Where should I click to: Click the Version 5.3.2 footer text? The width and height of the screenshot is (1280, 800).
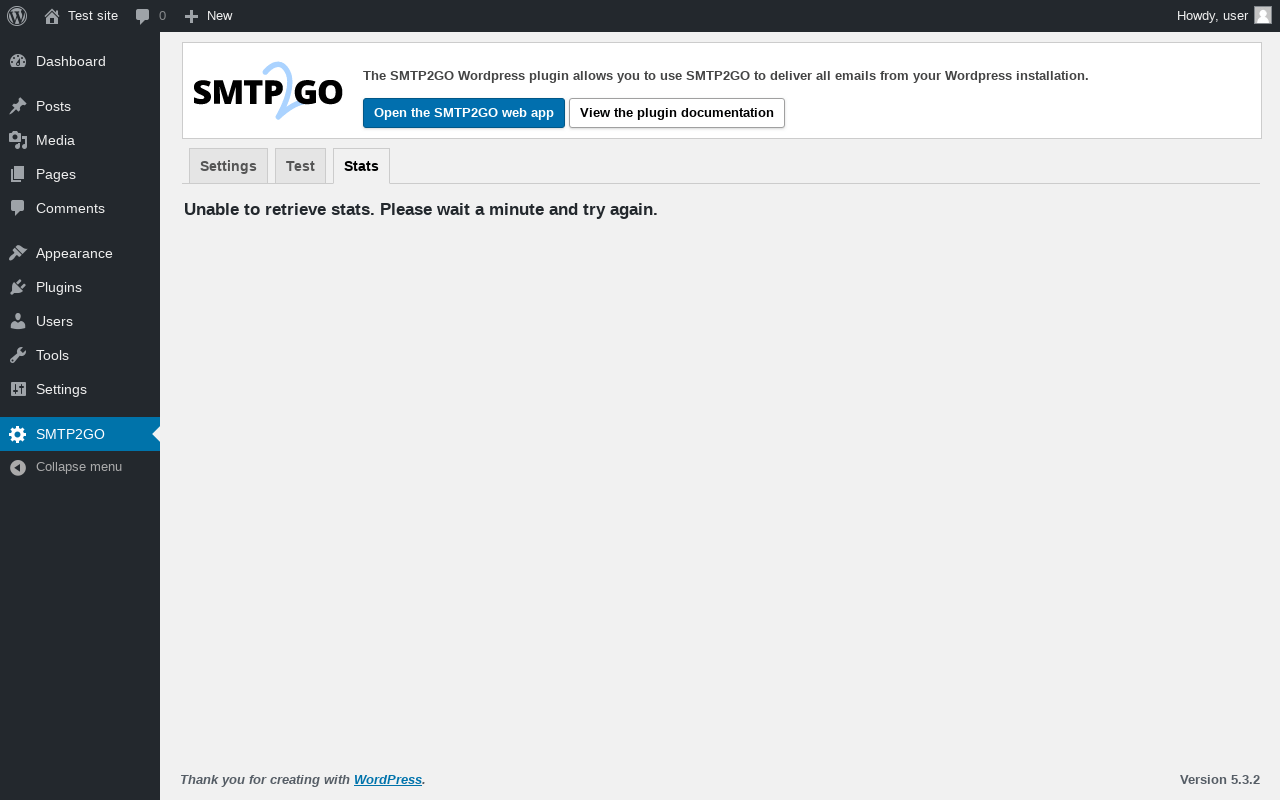[1220, 780]
